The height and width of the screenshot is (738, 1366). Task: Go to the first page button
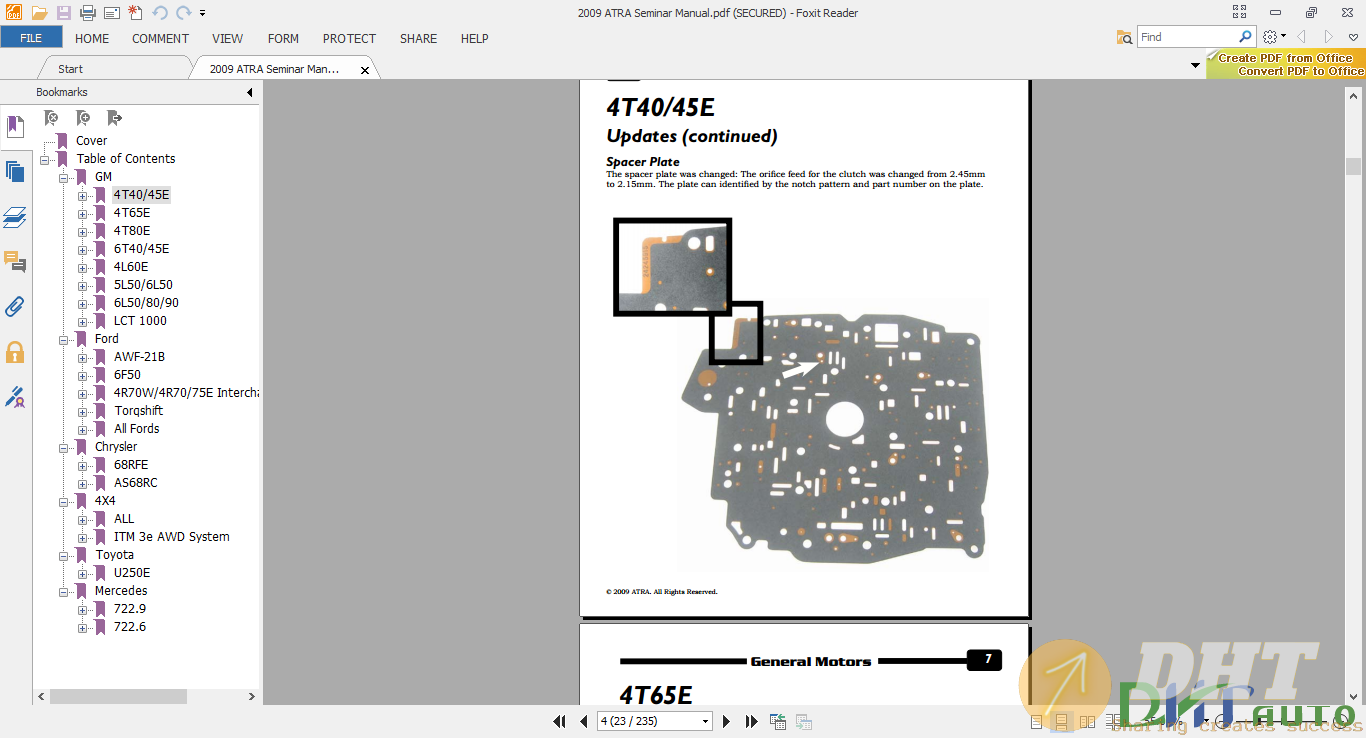(560, 721)
